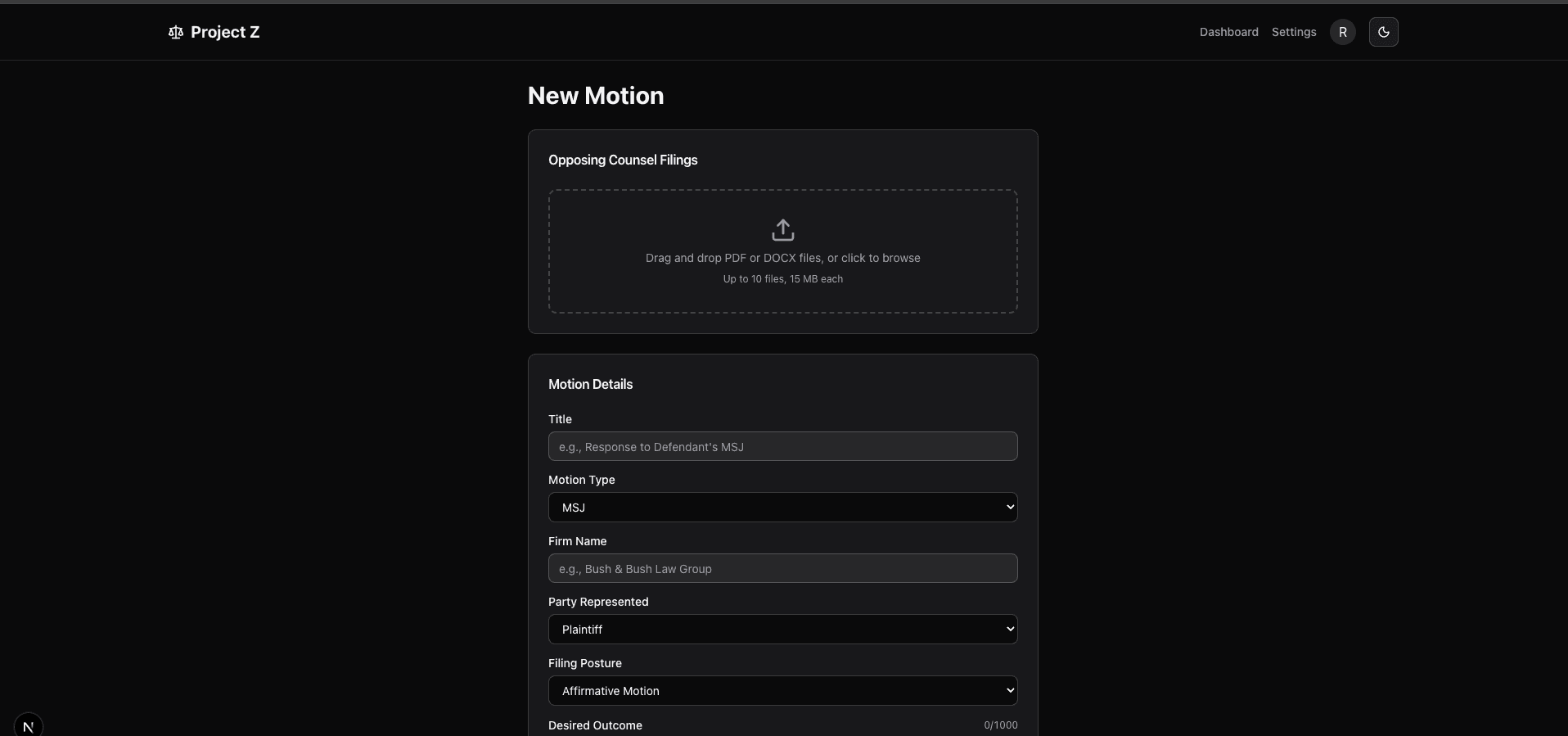Open the R user avatar menu
Image resolution: width=1568 pixels, height=736 pixels.
point(1342,32)
